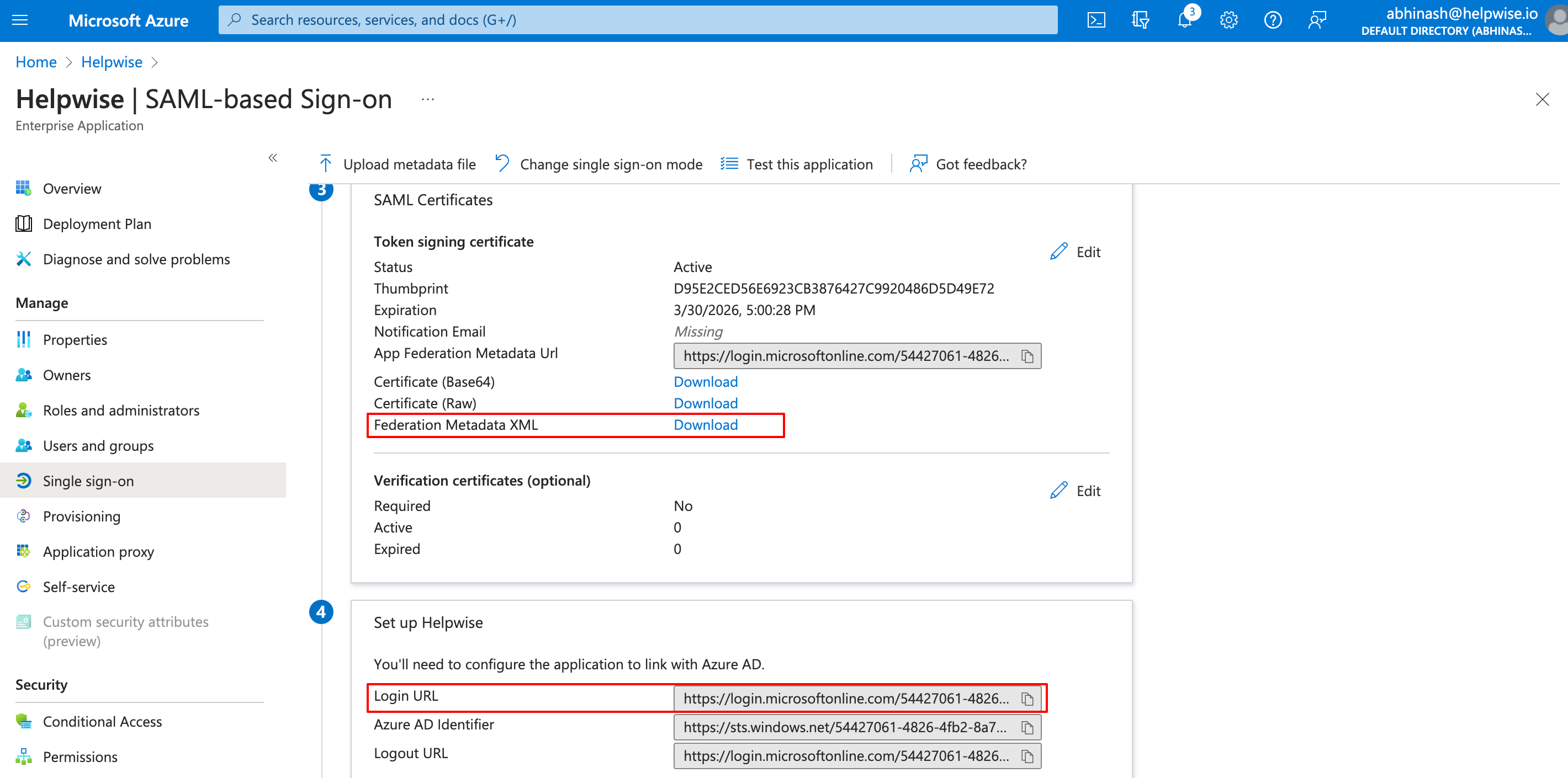Open the hamburger portal menu

20,20
